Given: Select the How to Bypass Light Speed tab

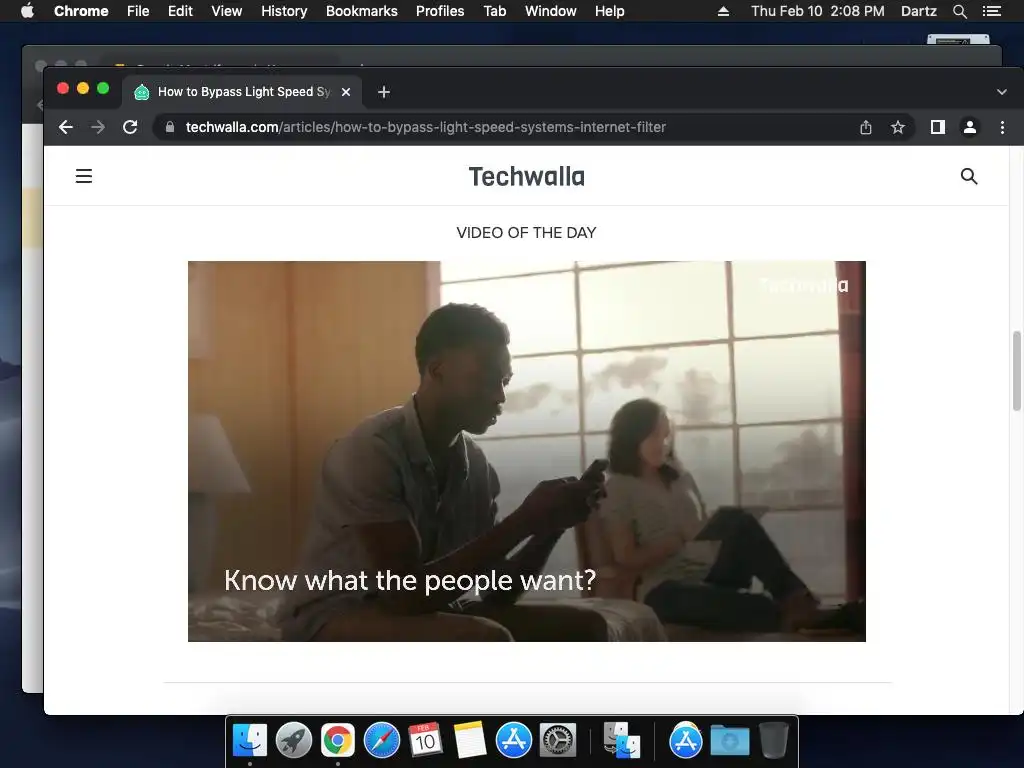Looking at the screenshot, I should [x=242, y=92].
